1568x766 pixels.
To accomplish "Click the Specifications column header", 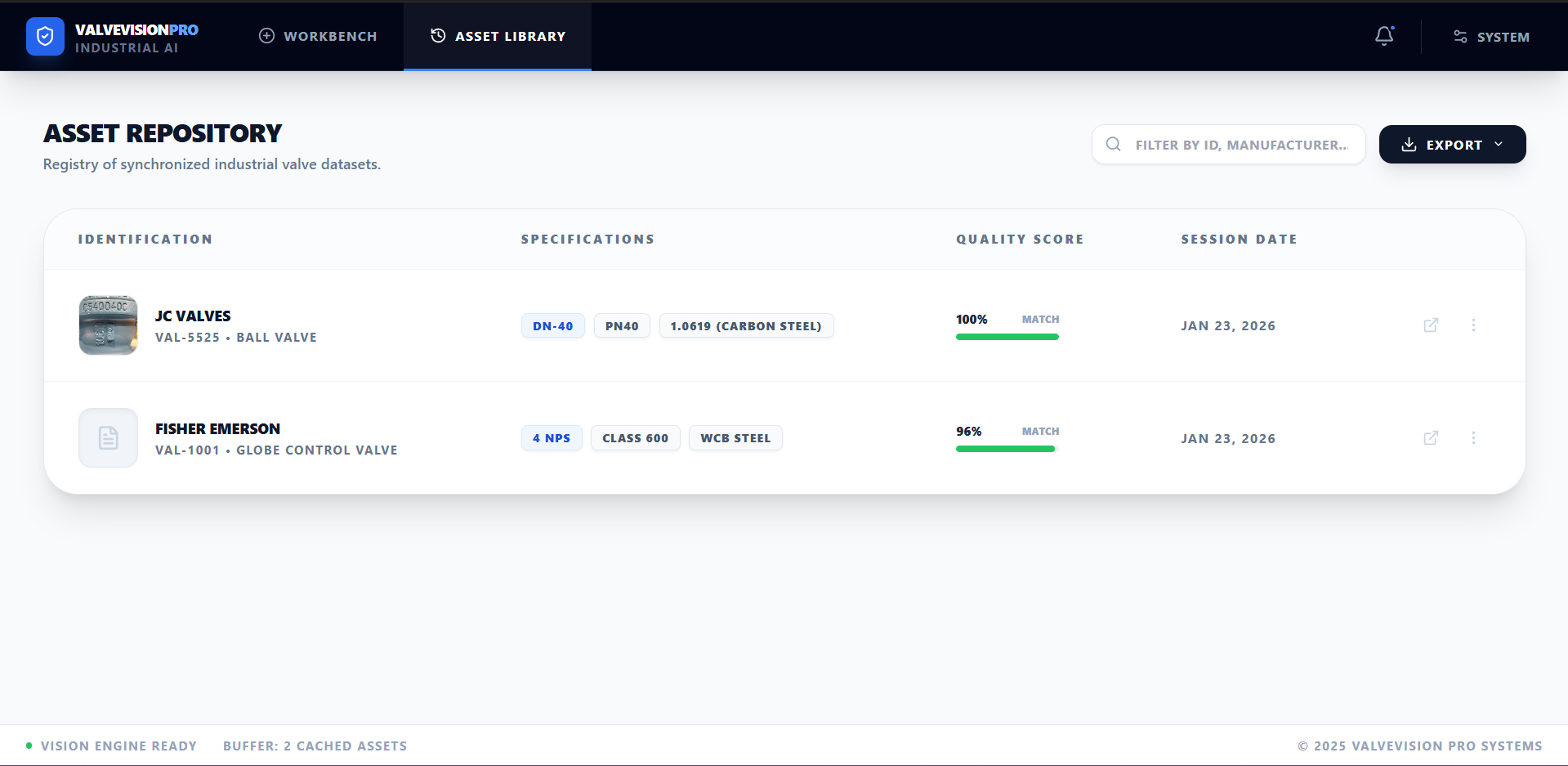I will click(588, 240).
